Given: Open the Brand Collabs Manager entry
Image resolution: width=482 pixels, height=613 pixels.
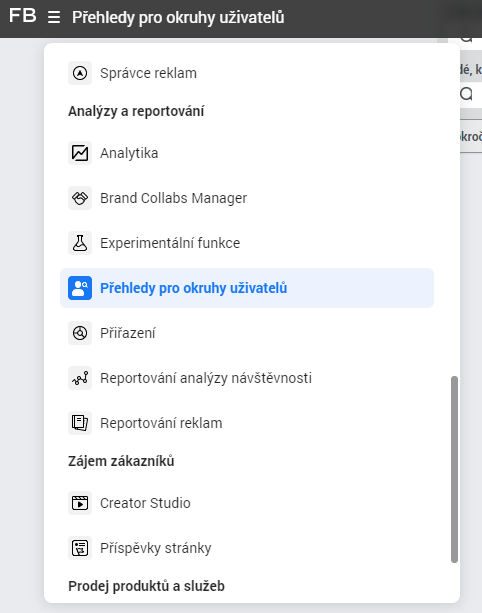Looking at the screenshot, I should coord(174,198).
